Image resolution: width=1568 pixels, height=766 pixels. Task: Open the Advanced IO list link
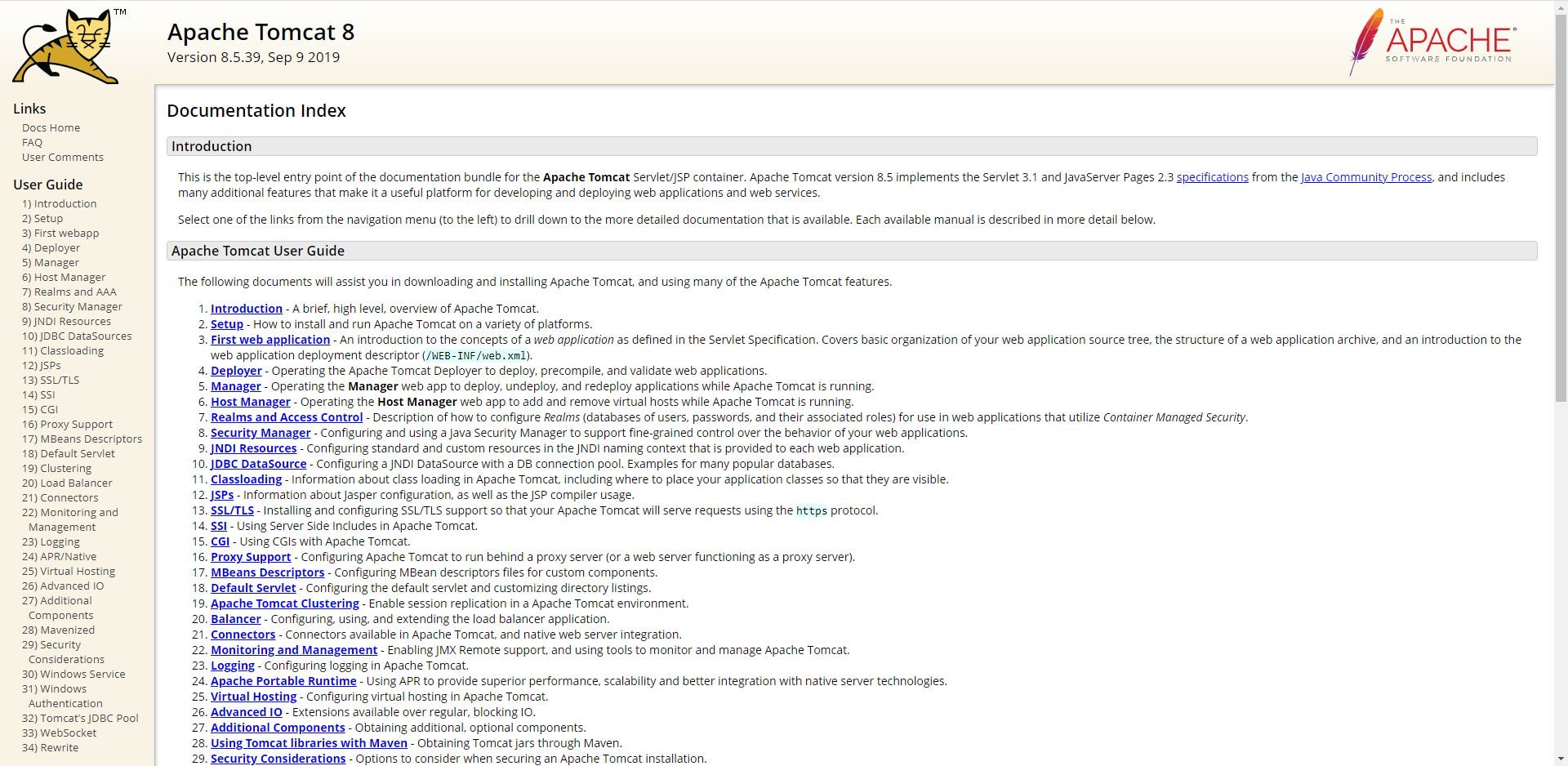tap(247, 712)
